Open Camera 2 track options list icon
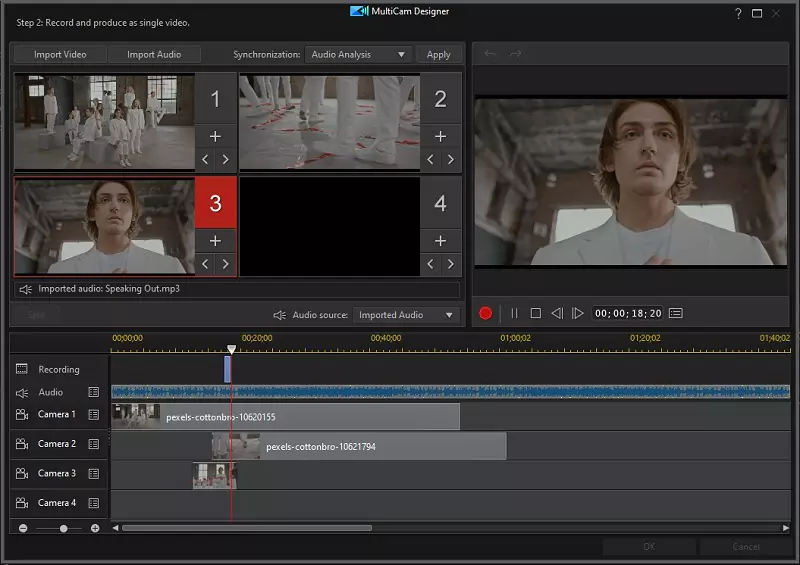The image size is (800, 565). [93, 444]
